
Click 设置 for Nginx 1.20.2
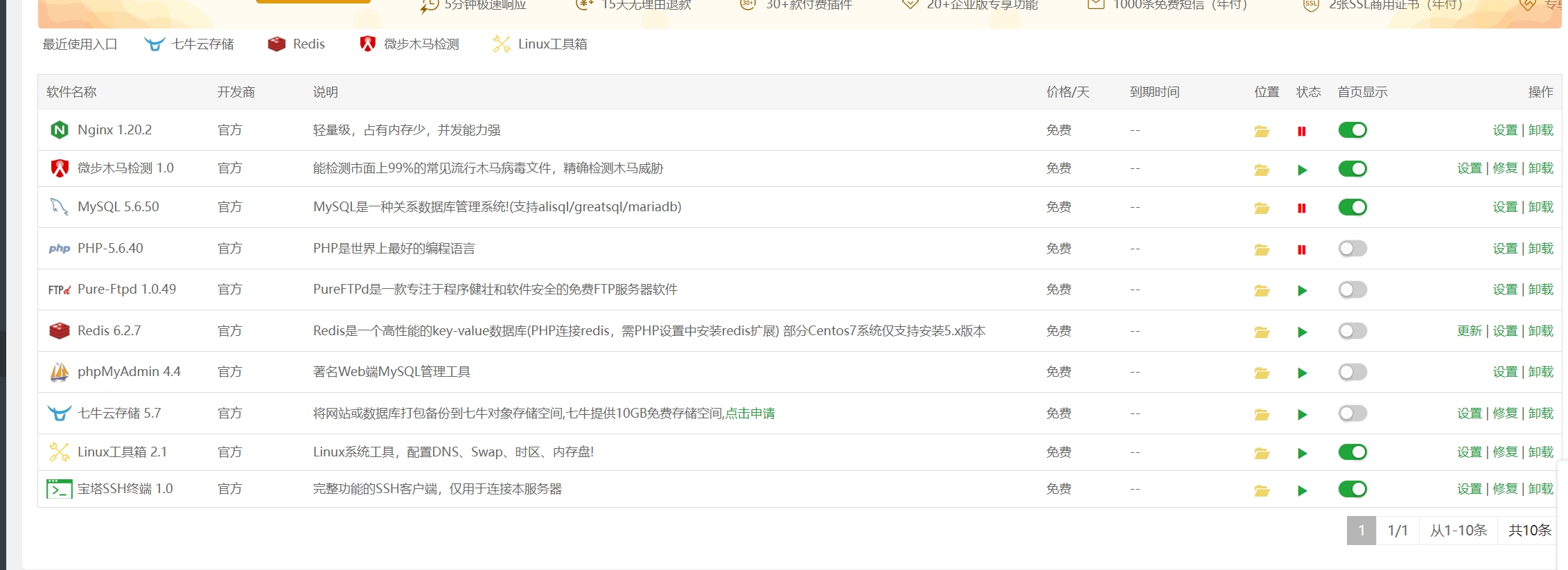1505,130
